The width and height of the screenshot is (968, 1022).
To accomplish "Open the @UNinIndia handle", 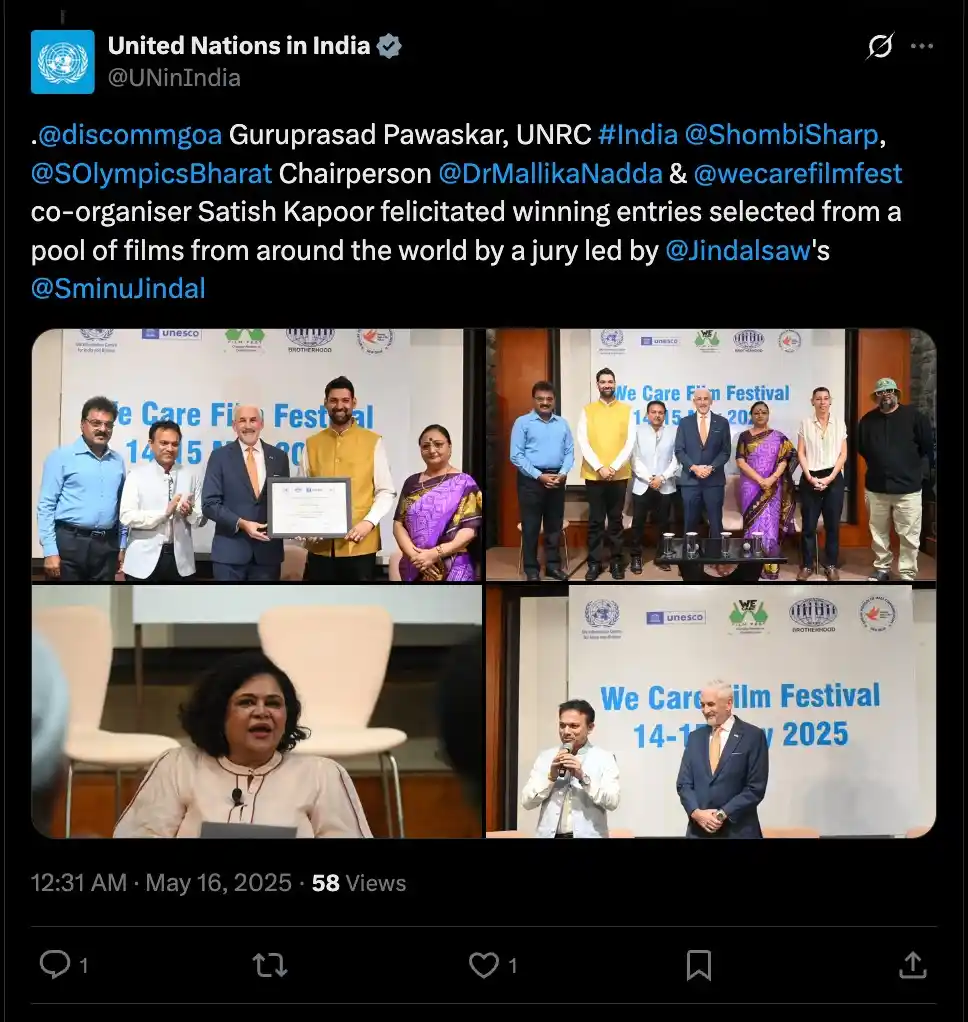I will tap(174, 78).
